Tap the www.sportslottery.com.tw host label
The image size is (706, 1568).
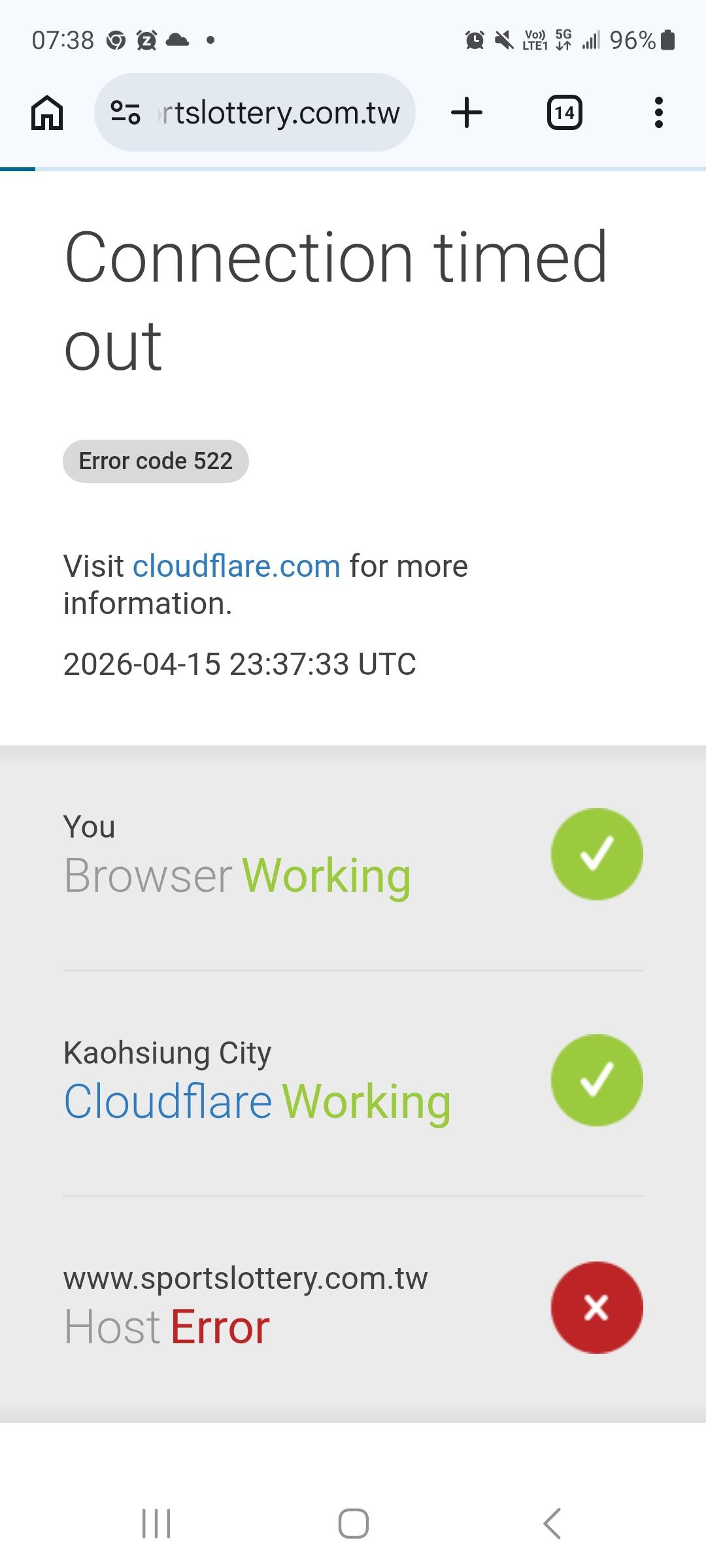pyautogui.click(x=245, y=1279)
